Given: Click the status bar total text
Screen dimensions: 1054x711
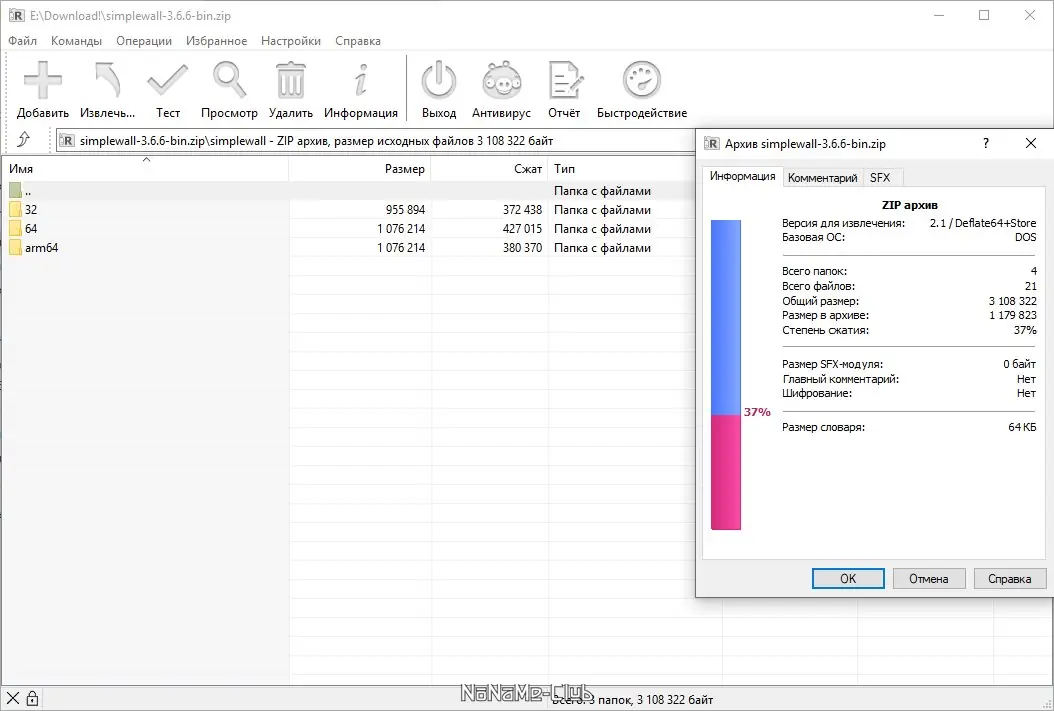Looking at the screenshot, I should coord(632,700).
